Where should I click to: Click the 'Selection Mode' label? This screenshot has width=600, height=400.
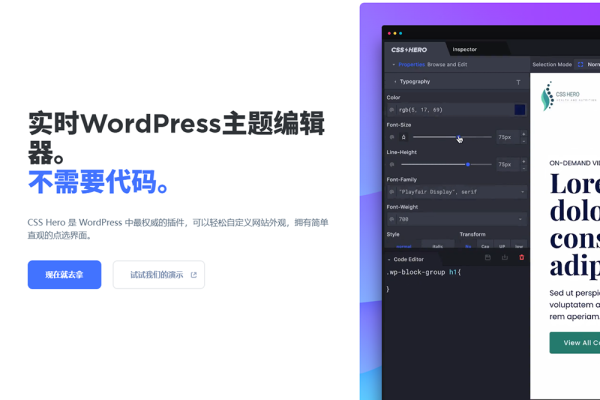point(552,64)
